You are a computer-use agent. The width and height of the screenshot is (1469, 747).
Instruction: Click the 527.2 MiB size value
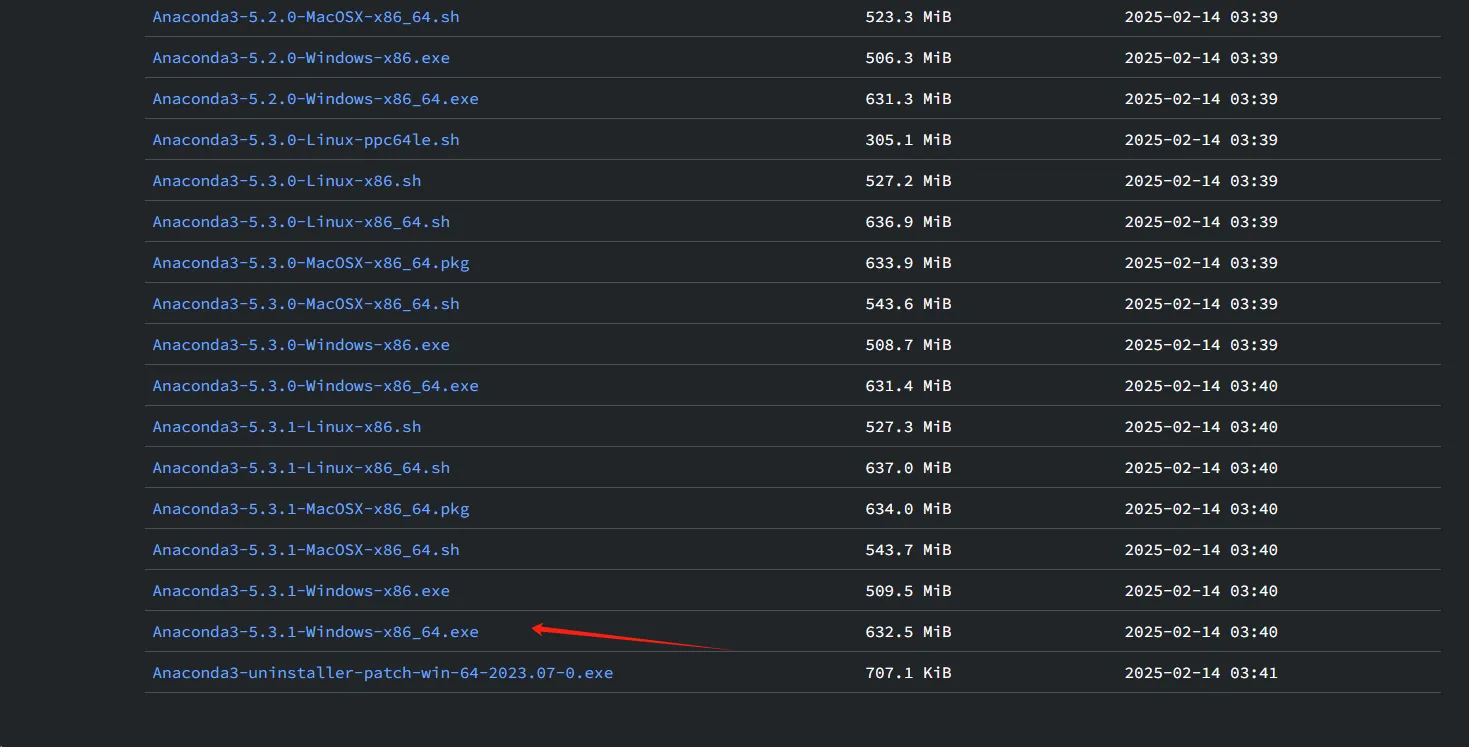click(908, 181)
